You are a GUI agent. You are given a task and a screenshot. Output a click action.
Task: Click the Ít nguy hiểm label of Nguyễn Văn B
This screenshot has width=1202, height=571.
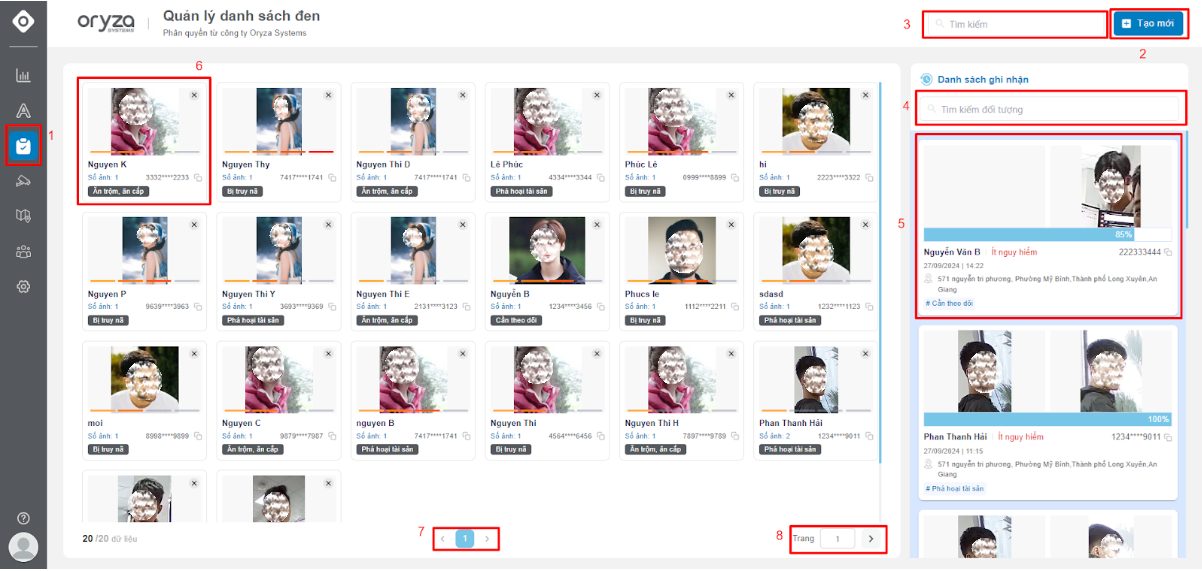coord(1014,252)
